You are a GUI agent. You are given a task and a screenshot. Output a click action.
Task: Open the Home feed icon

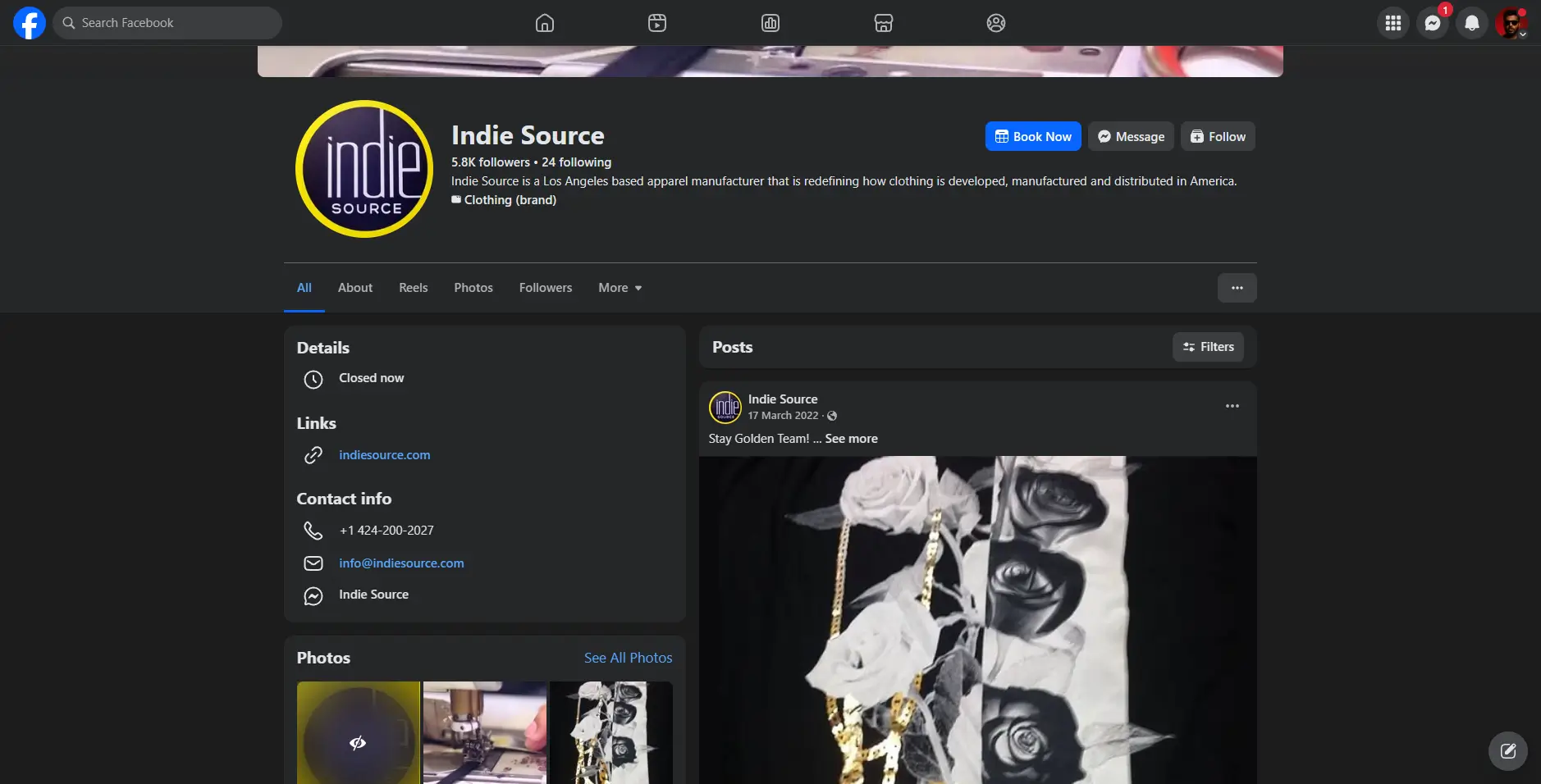545,23
